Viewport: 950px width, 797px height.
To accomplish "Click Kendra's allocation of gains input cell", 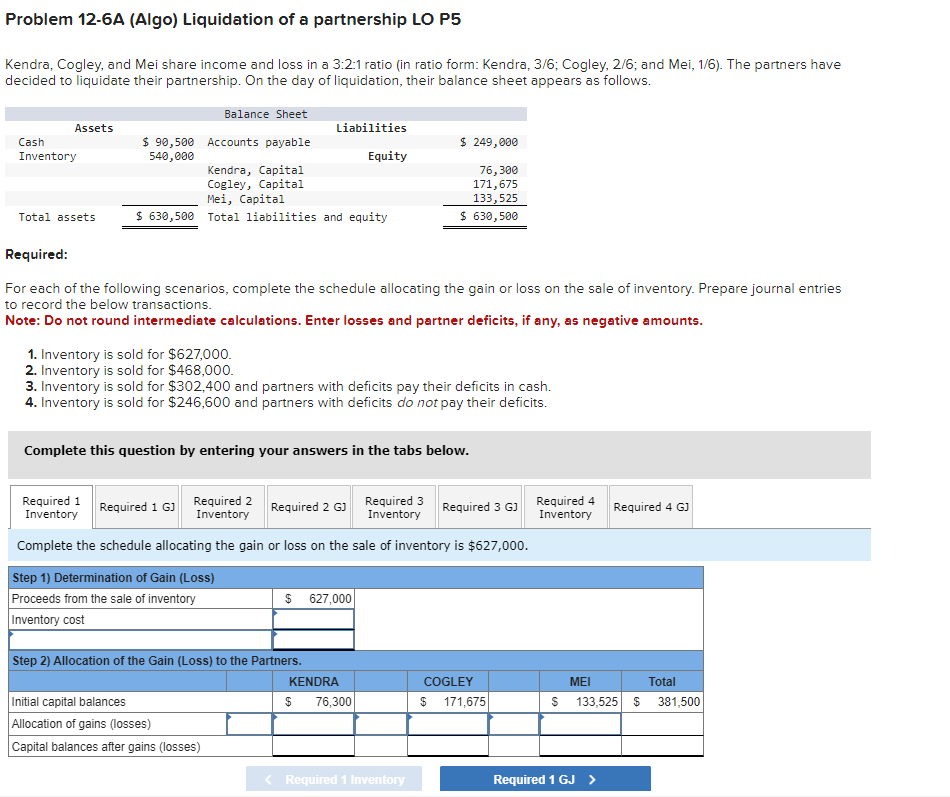I will (315, 723).
